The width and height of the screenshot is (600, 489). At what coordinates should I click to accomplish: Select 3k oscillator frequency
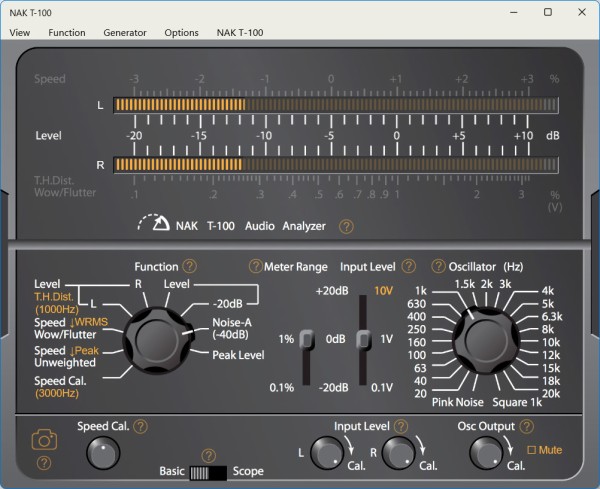pyautogui.click(x=505, y=284)
